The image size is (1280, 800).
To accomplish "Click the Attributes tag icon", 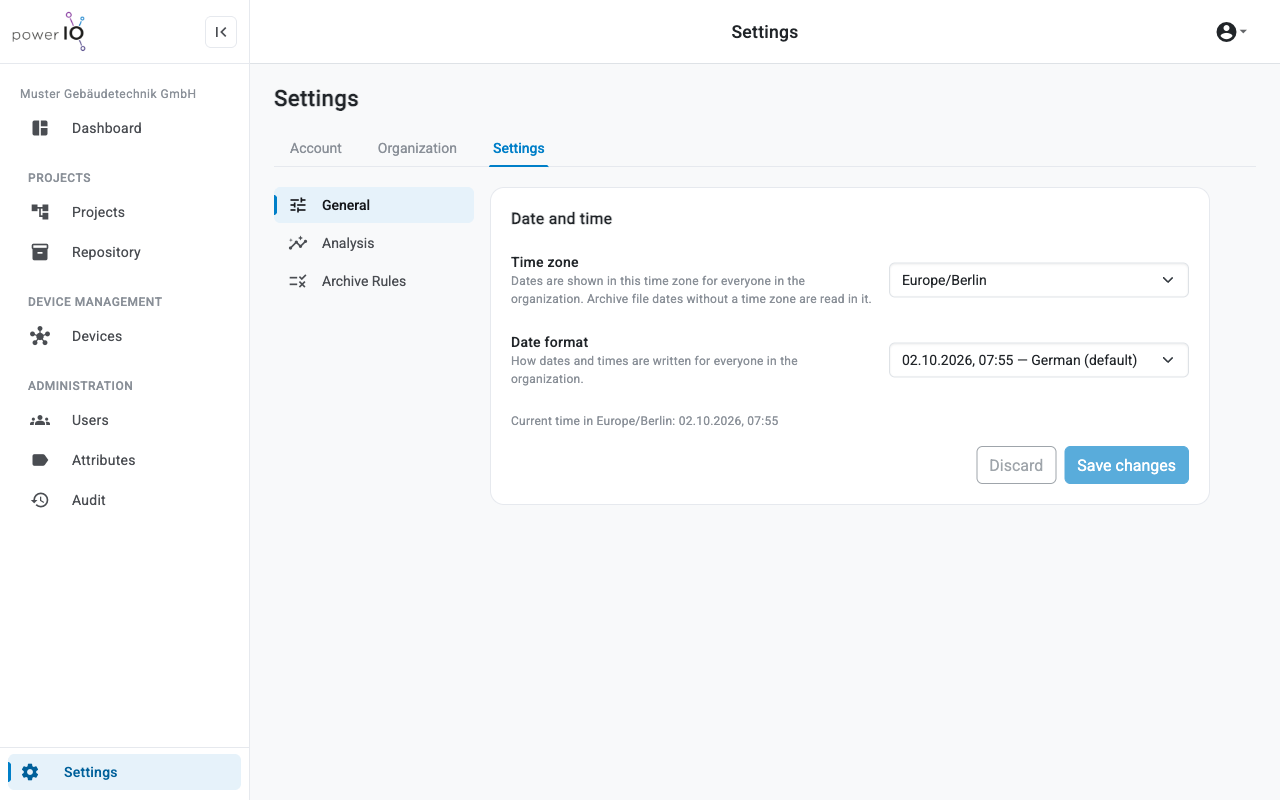I will point(40,460).
